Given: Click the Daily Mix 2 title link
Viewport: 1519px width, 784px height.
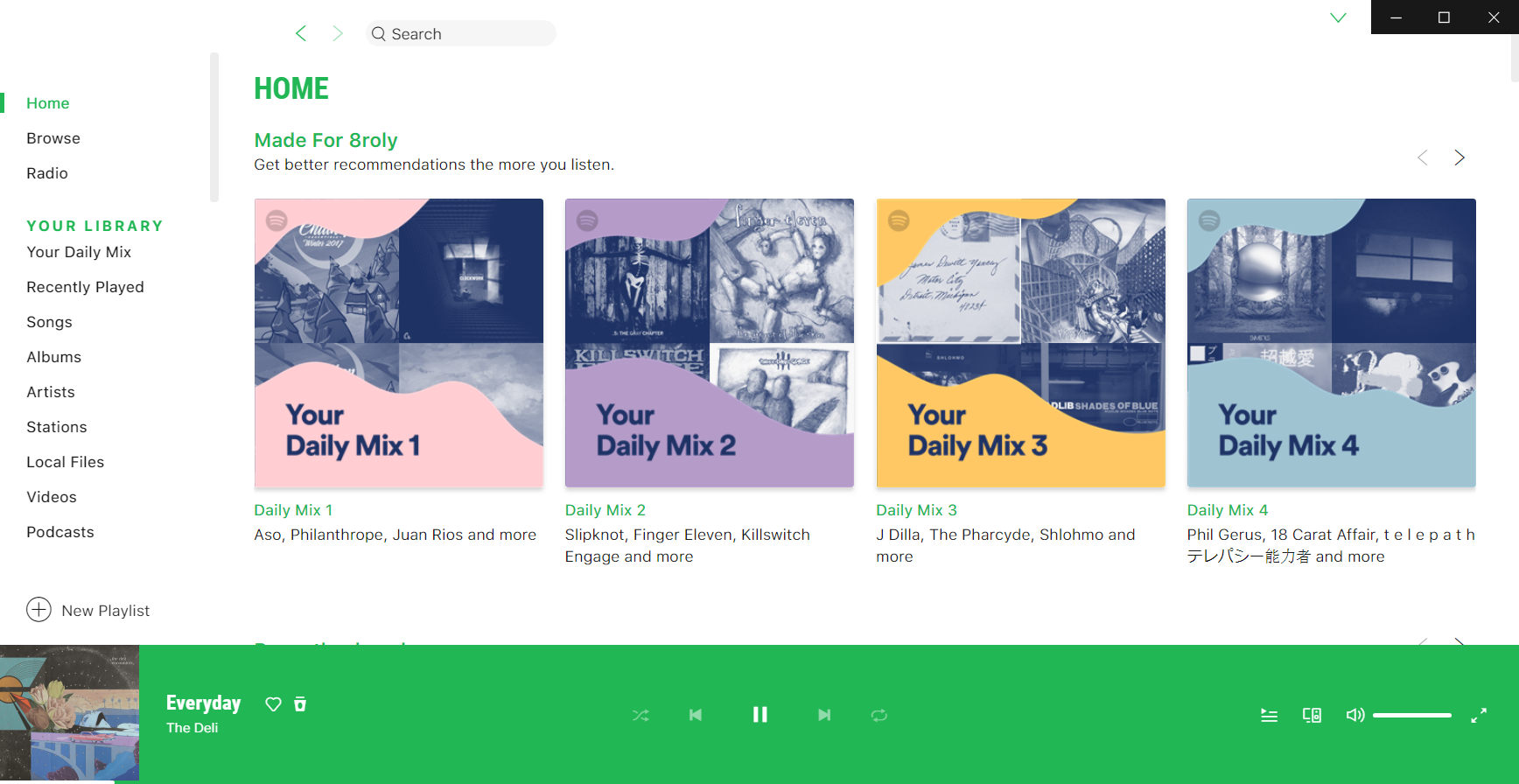Looking at the screenshot, I should (605, 510).
